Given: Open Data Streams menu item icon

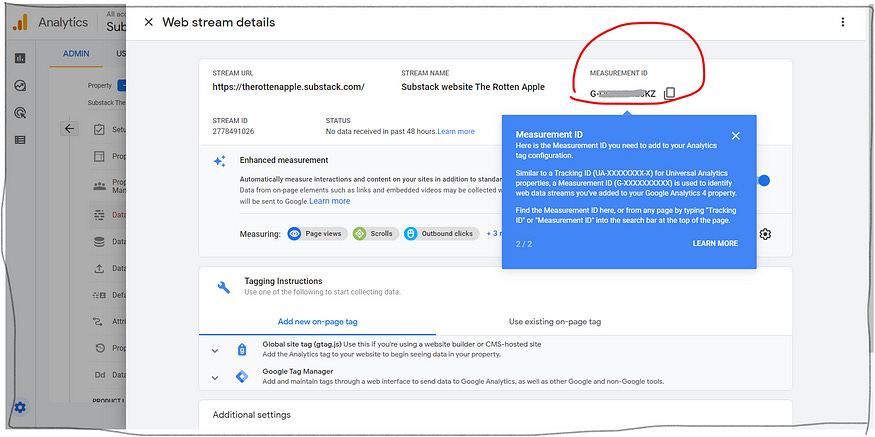Looking at the screenshot, I should (99, 214).
